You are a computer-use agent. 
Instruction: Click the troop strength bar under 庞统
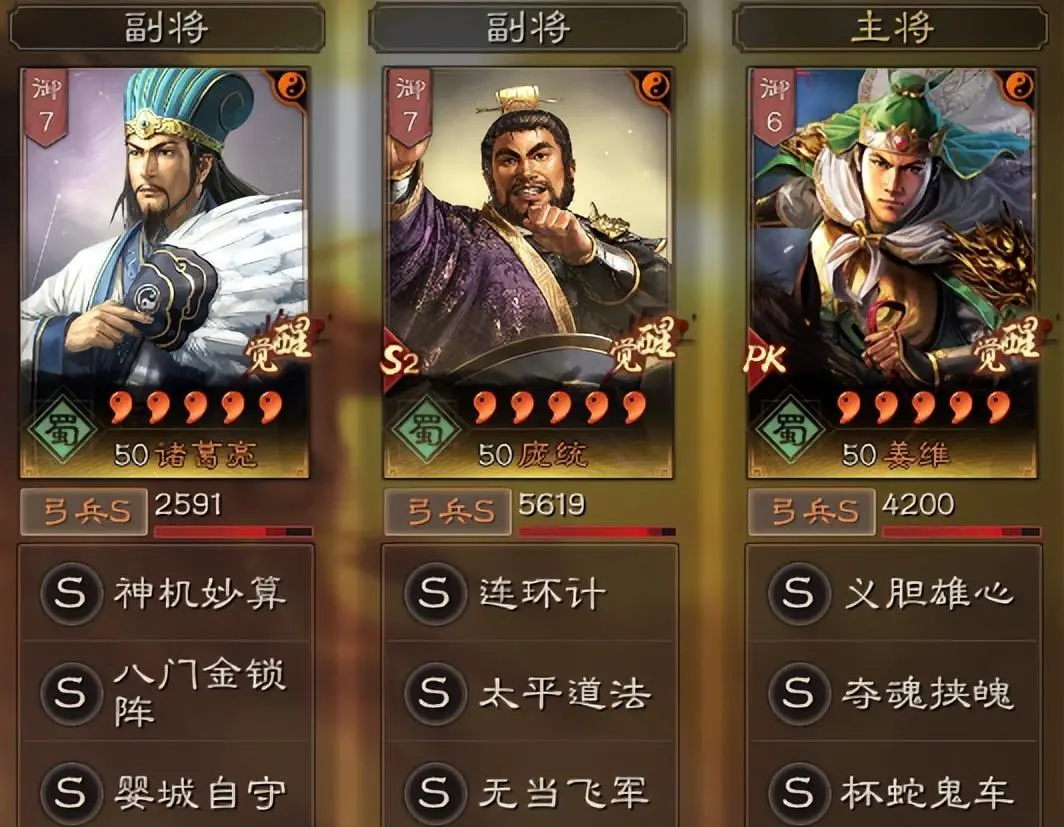click(x=597, y=532)
